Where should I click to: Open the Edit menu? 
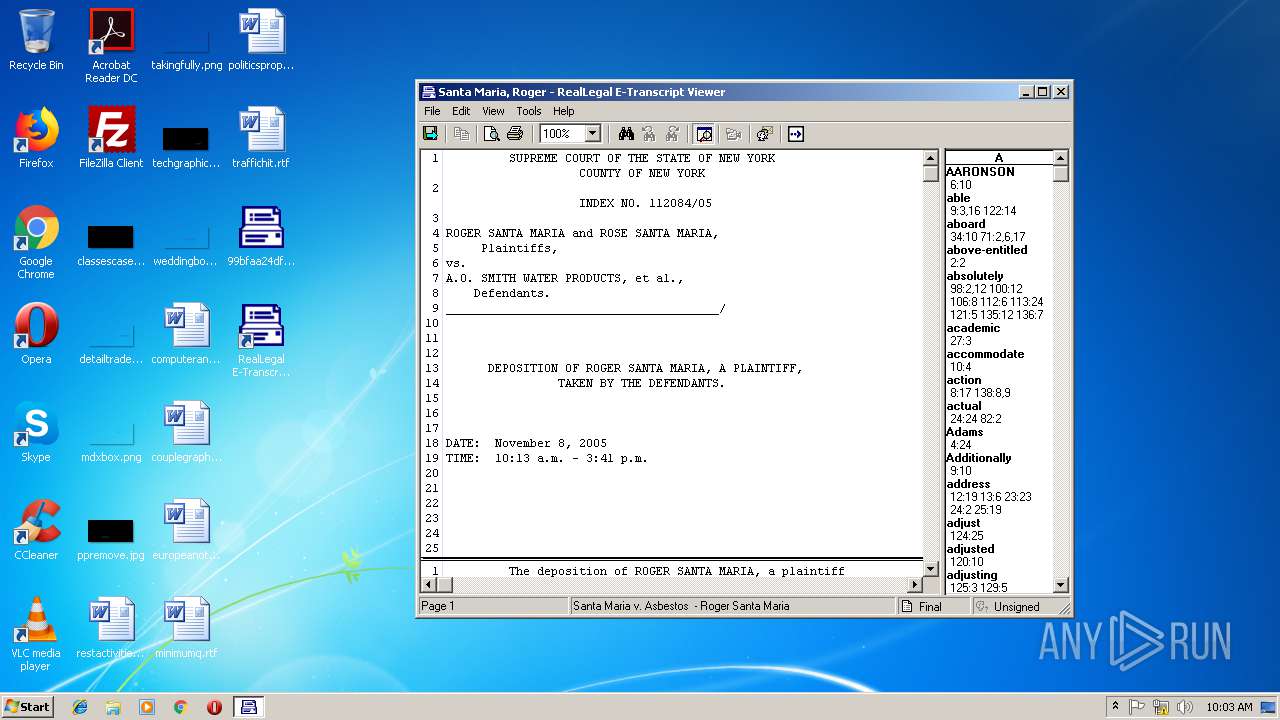tap(461, 111)
